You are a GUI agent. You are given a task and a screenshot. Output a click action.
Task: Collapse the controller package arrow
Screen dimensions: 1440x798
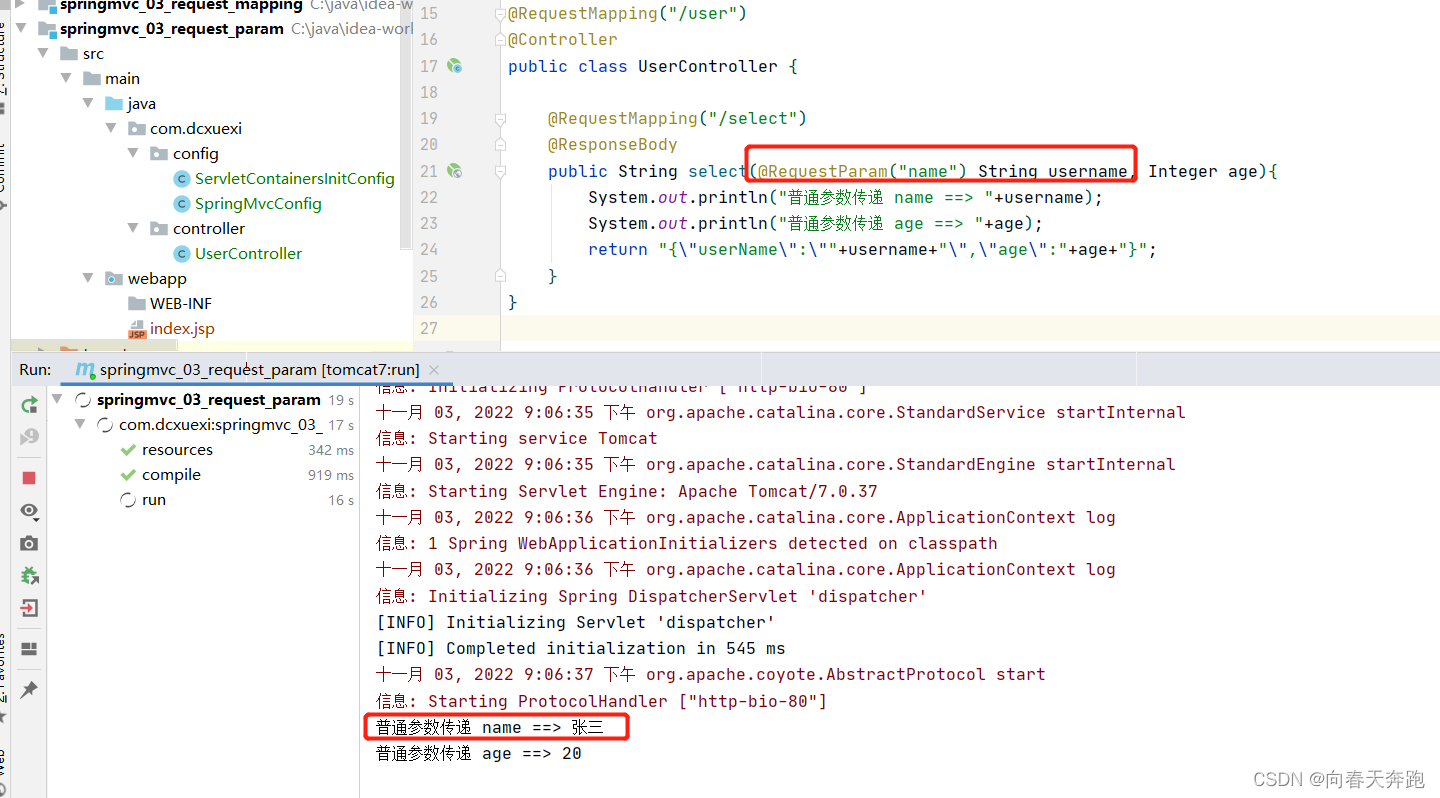133,229
